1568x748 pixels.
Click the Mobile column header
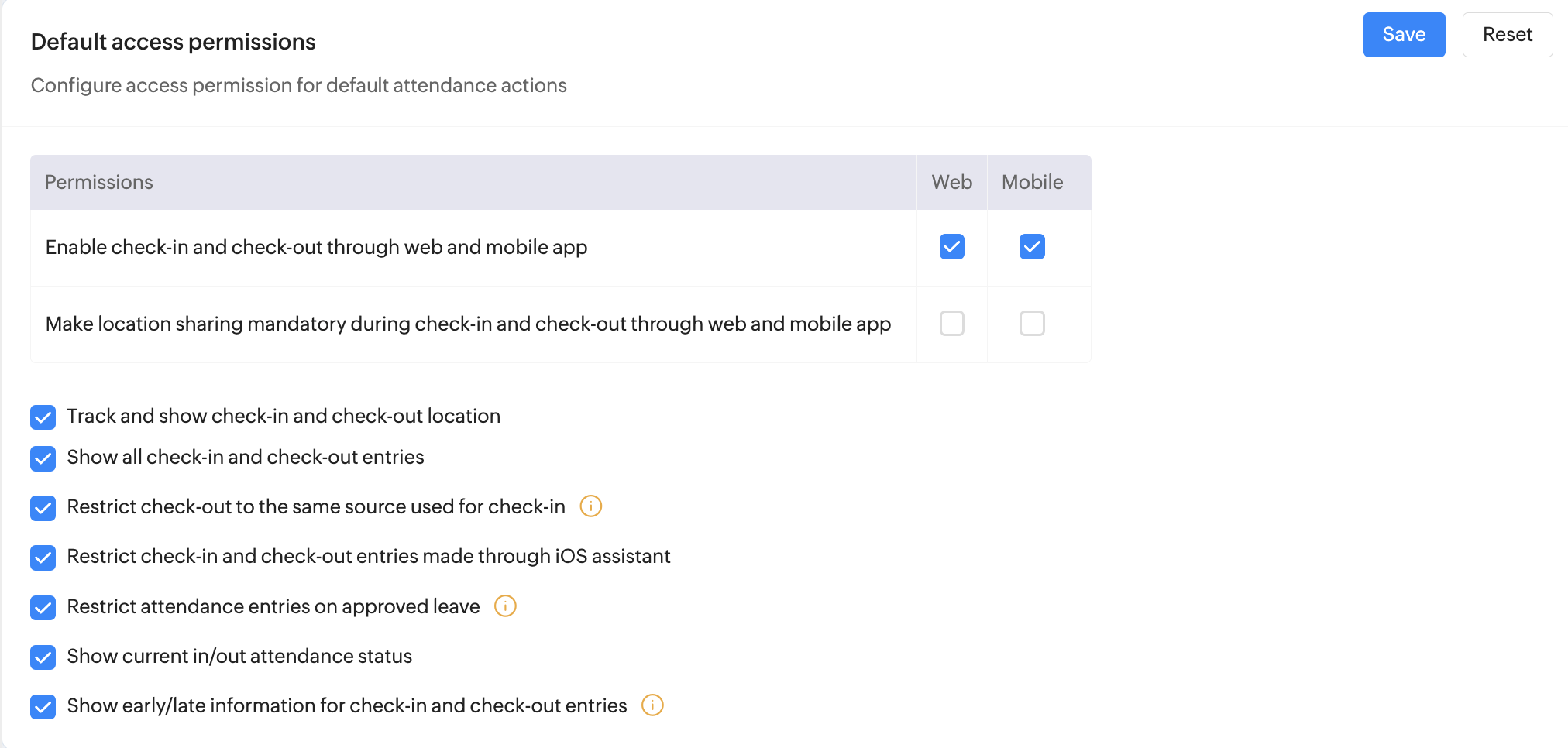click(1032, 183)
